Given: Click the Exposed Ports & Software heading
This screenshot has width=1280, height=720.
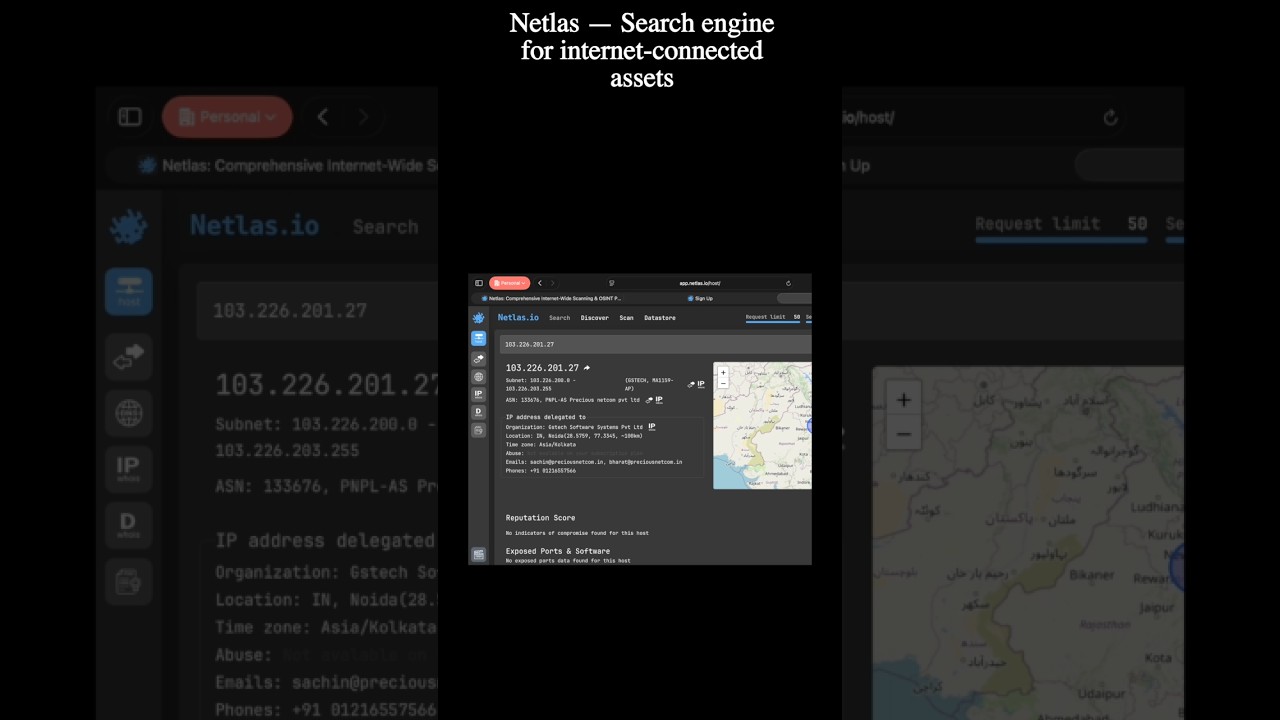Looking at the screenshot, I should (558, 551).
